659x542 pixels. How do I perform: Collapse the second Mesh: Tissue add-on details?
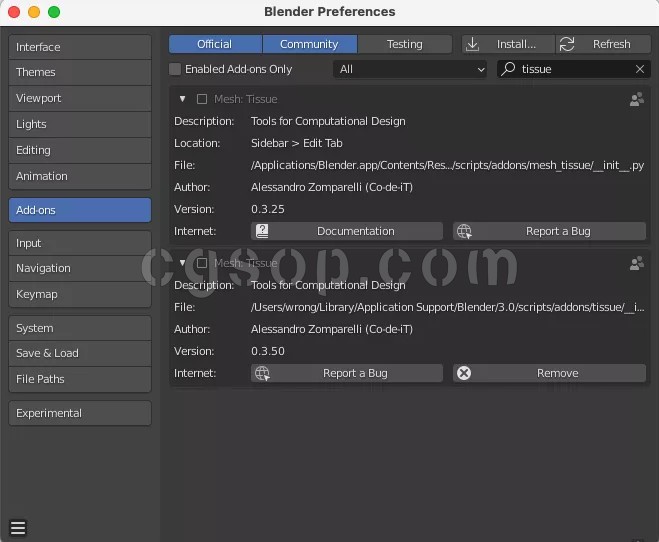pyautogui.click(x=182, y=263)
